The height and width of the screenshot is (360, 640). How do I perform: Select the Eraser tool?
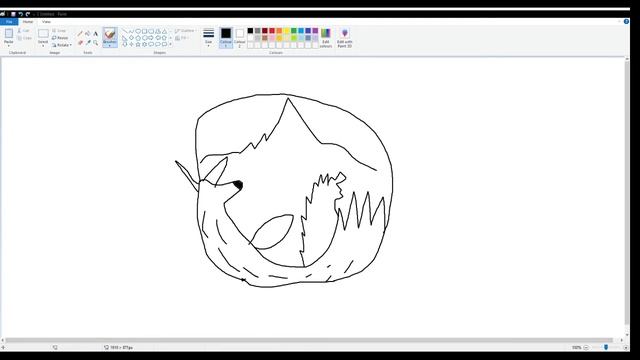(80, 42)
